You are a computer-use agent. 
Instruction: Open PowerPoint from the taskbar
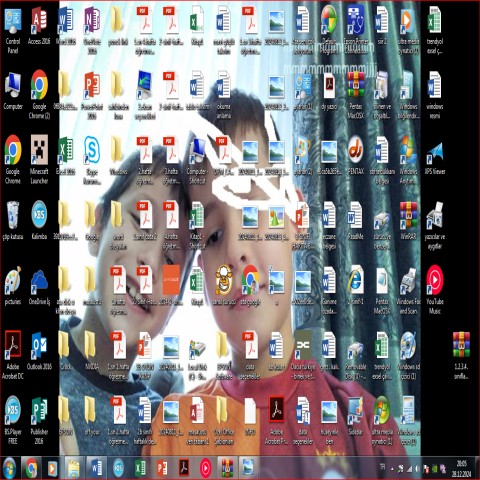(x=162, y=468)
